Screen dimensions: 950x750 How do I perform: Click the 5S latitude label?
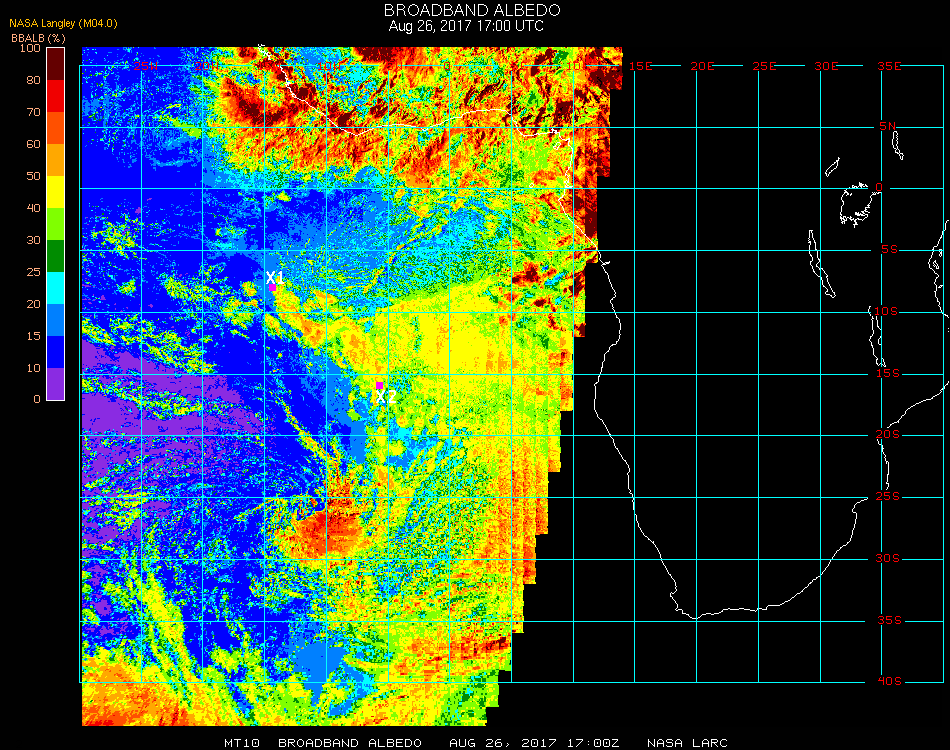click(889, 250)
